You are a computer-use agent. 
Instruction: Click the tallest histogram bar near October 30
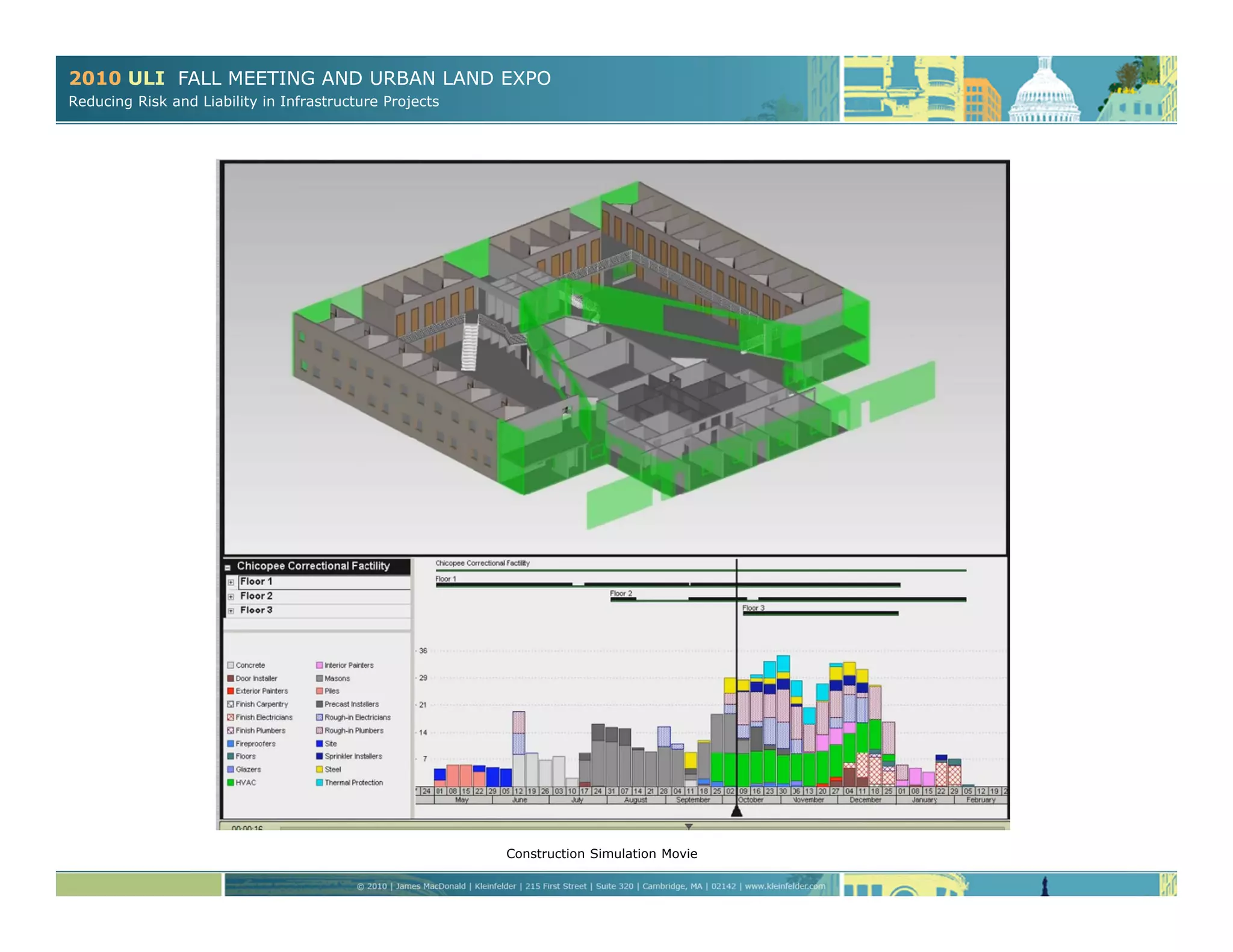click(783, 721)
